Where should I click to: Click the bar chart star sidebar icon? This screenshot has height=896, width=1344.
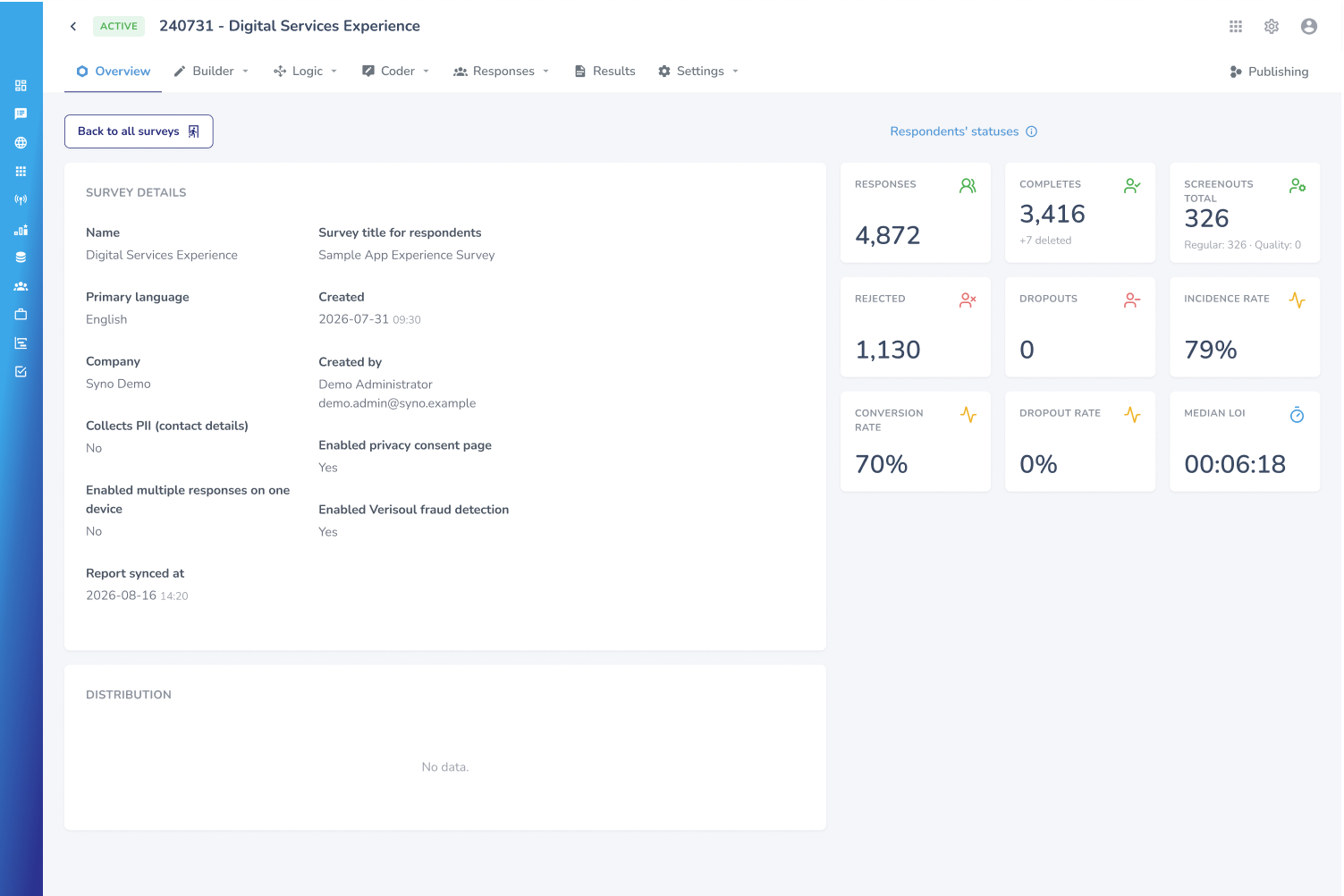coord(21,230)
